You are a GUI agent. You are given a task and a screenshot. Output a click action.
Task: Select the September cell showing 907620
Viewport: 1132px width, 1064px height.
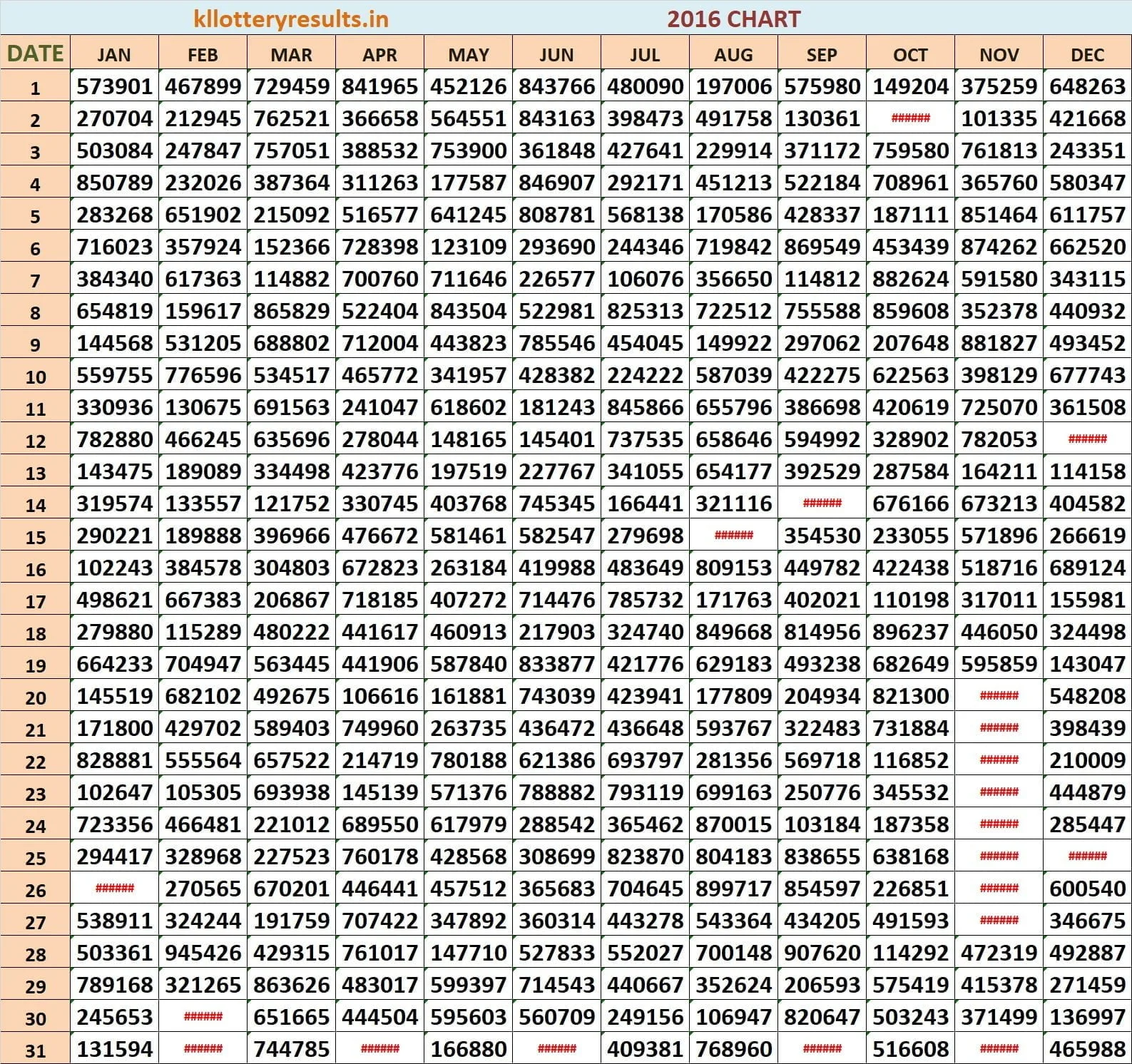point(822,953)
